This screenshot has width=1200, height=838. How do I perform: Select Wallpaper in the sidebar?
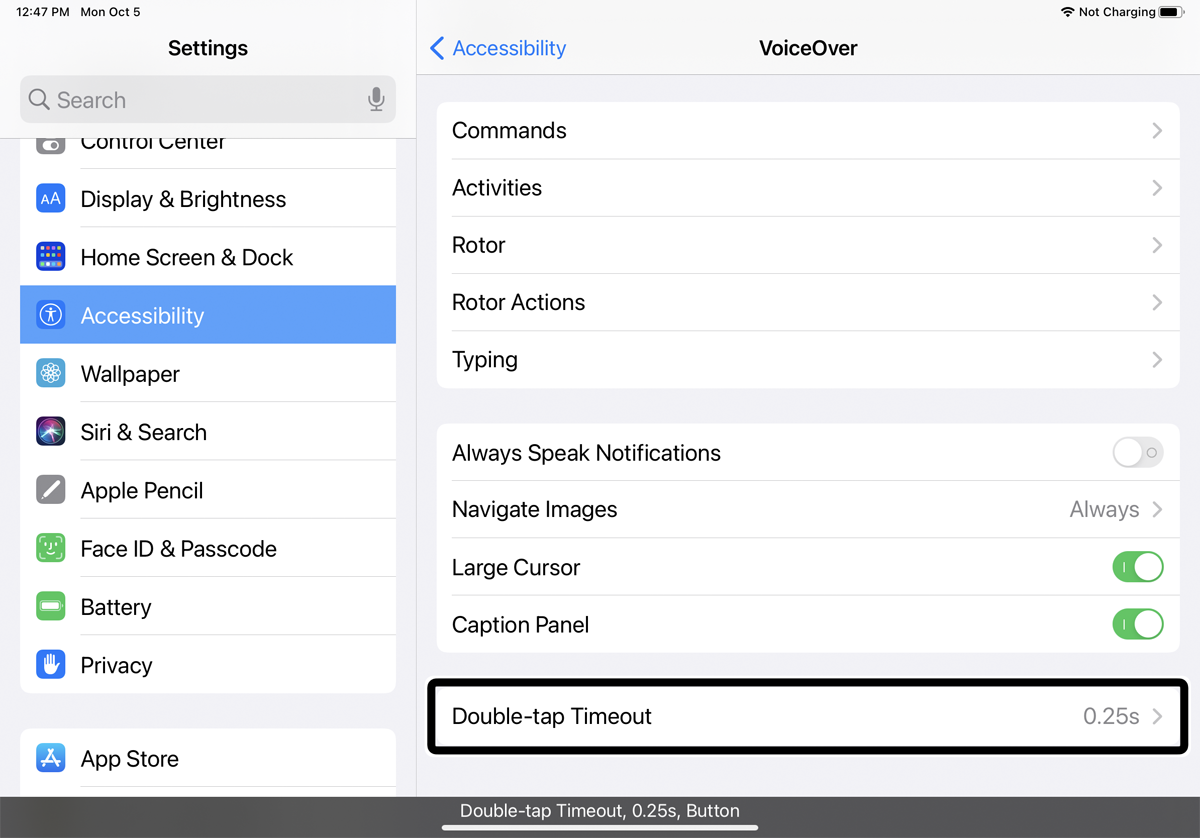[208, 374]
